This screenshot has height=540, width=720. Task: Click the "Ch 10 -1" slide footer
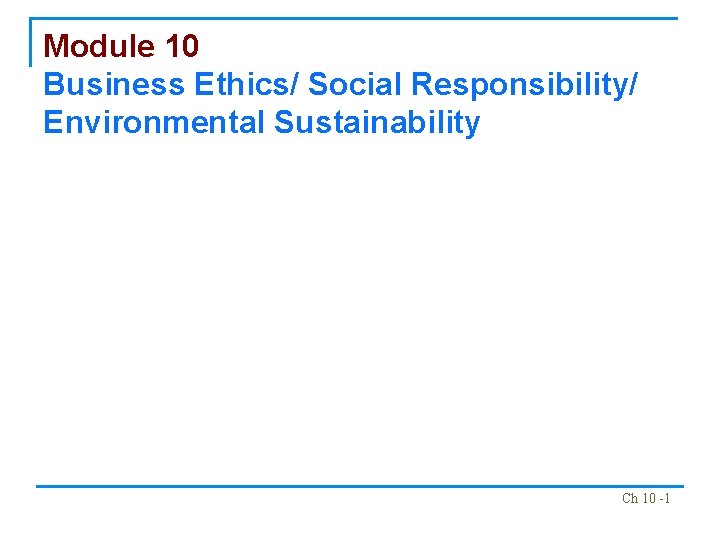(x=645, y=498)
